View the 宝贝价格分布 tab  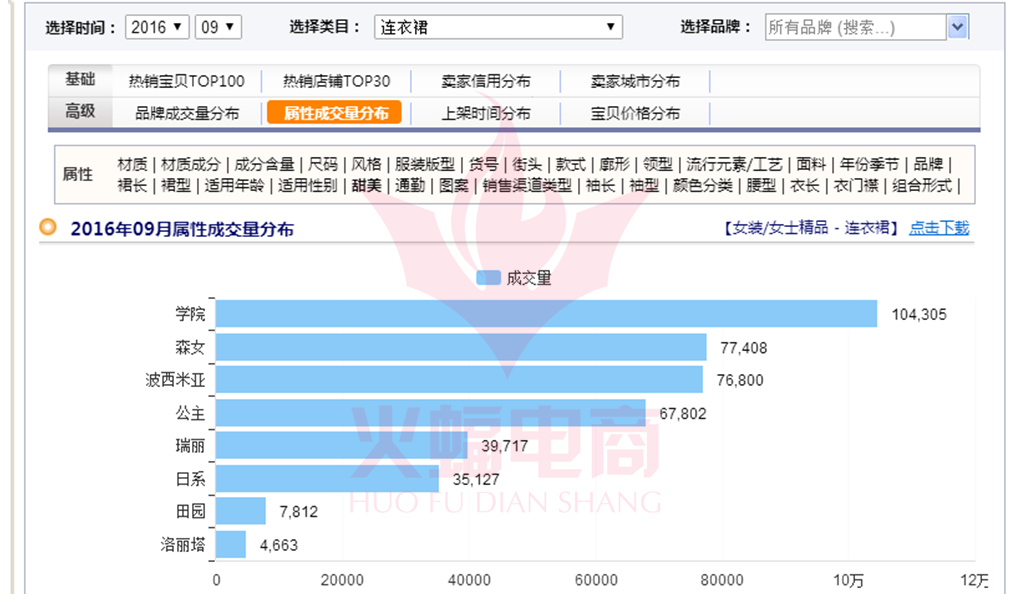coord(635,113)
